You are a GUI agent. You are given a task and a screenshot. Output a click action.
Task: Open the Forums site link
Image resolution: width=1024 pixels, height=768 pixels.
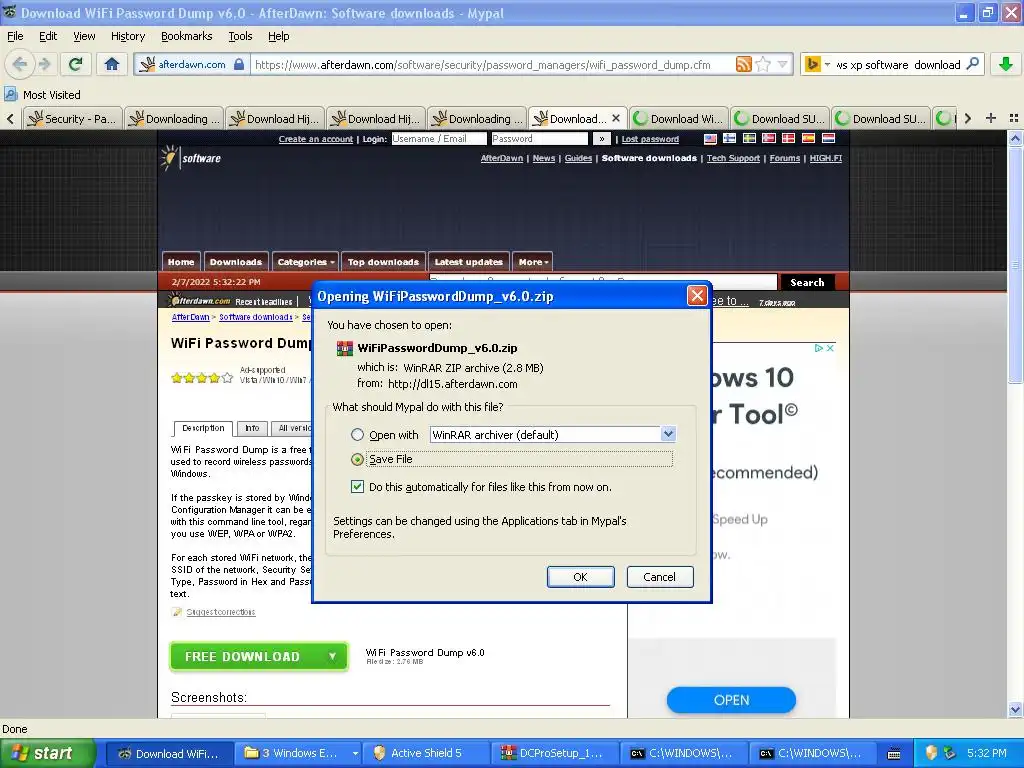[784, 158]
